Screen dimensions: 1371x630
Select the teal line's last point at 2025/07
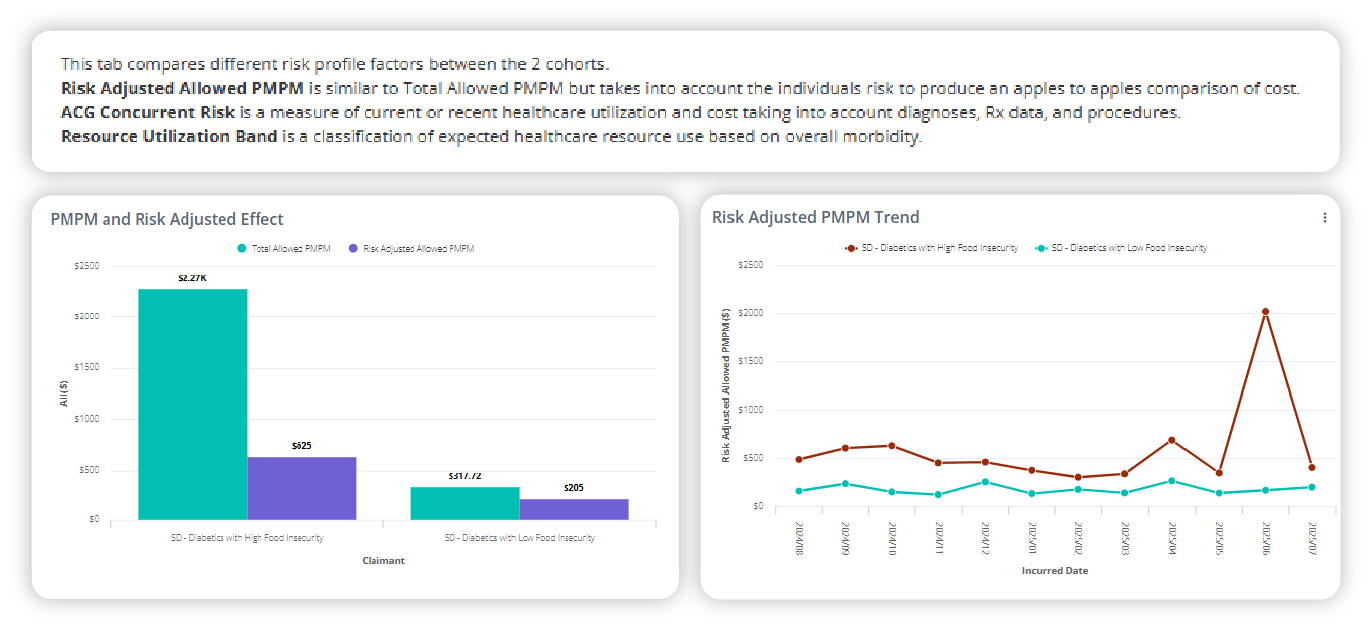(1312, 487)
